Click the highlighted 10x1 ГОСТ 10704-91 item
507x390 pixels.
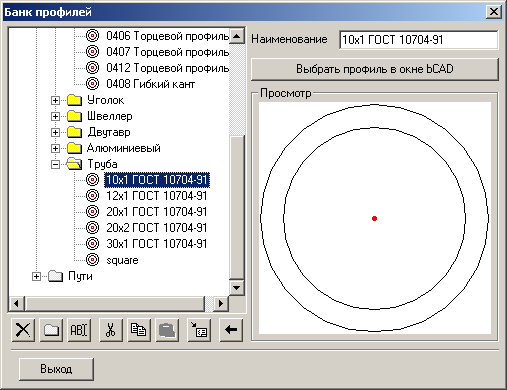(x=157, y=180)
